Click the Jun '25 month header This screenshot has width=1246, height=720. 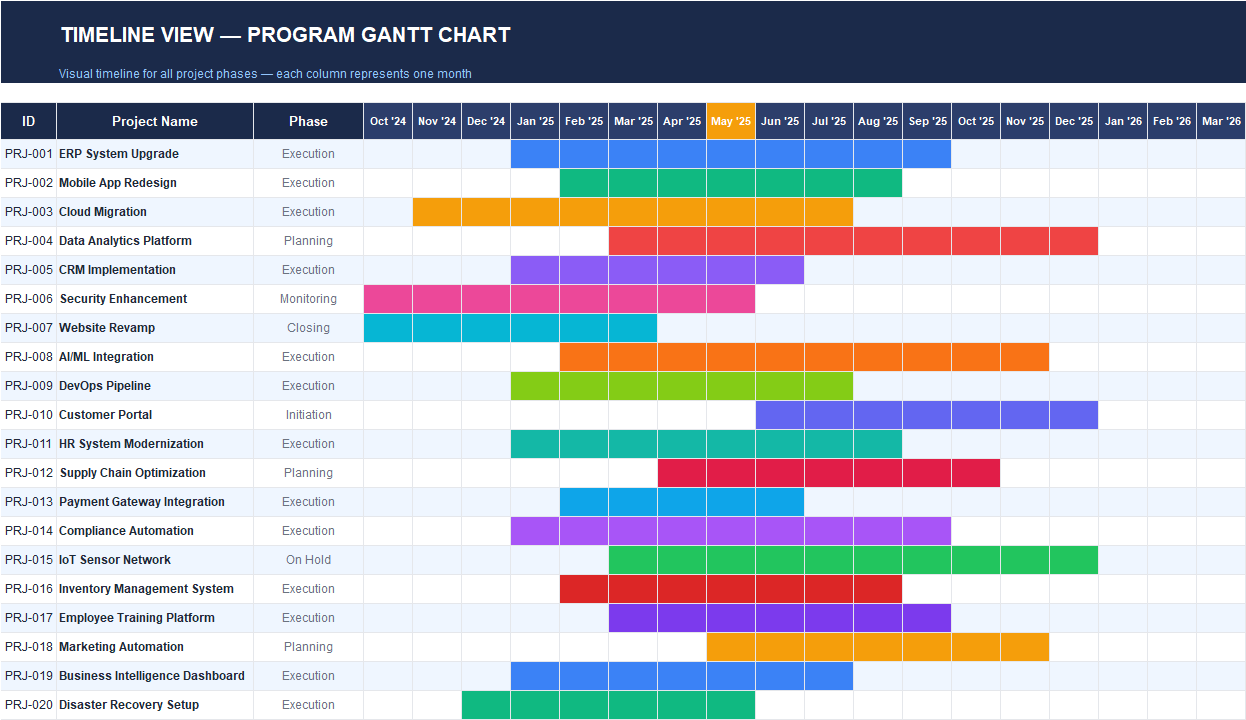click(780, 121)
